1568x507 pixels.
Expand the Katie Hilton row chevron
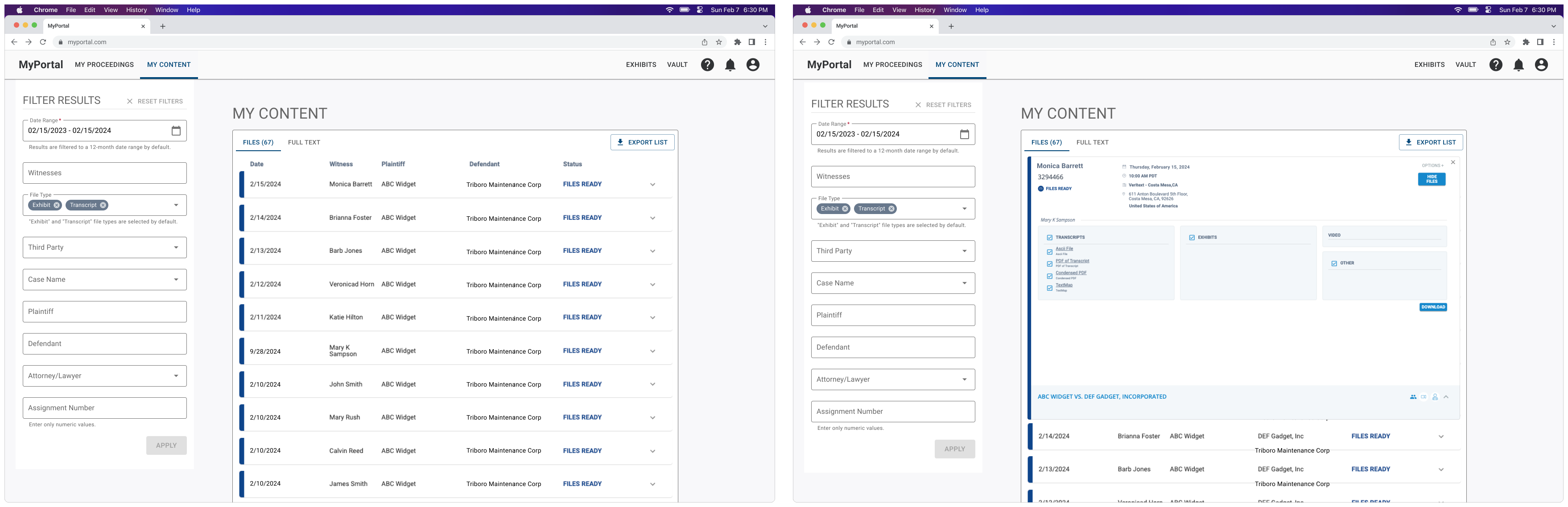(x=652, y=318)
